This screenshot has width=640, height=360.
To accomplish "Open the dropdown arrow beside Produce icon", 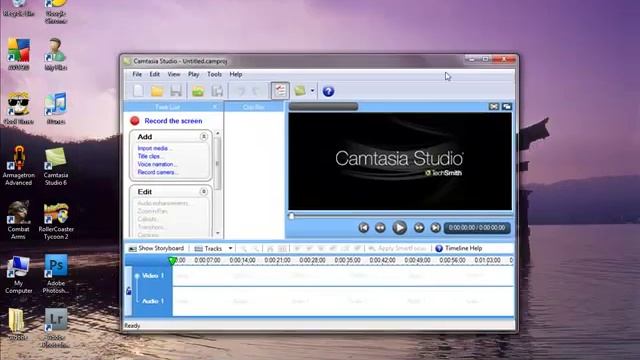I will click(312, 91).
